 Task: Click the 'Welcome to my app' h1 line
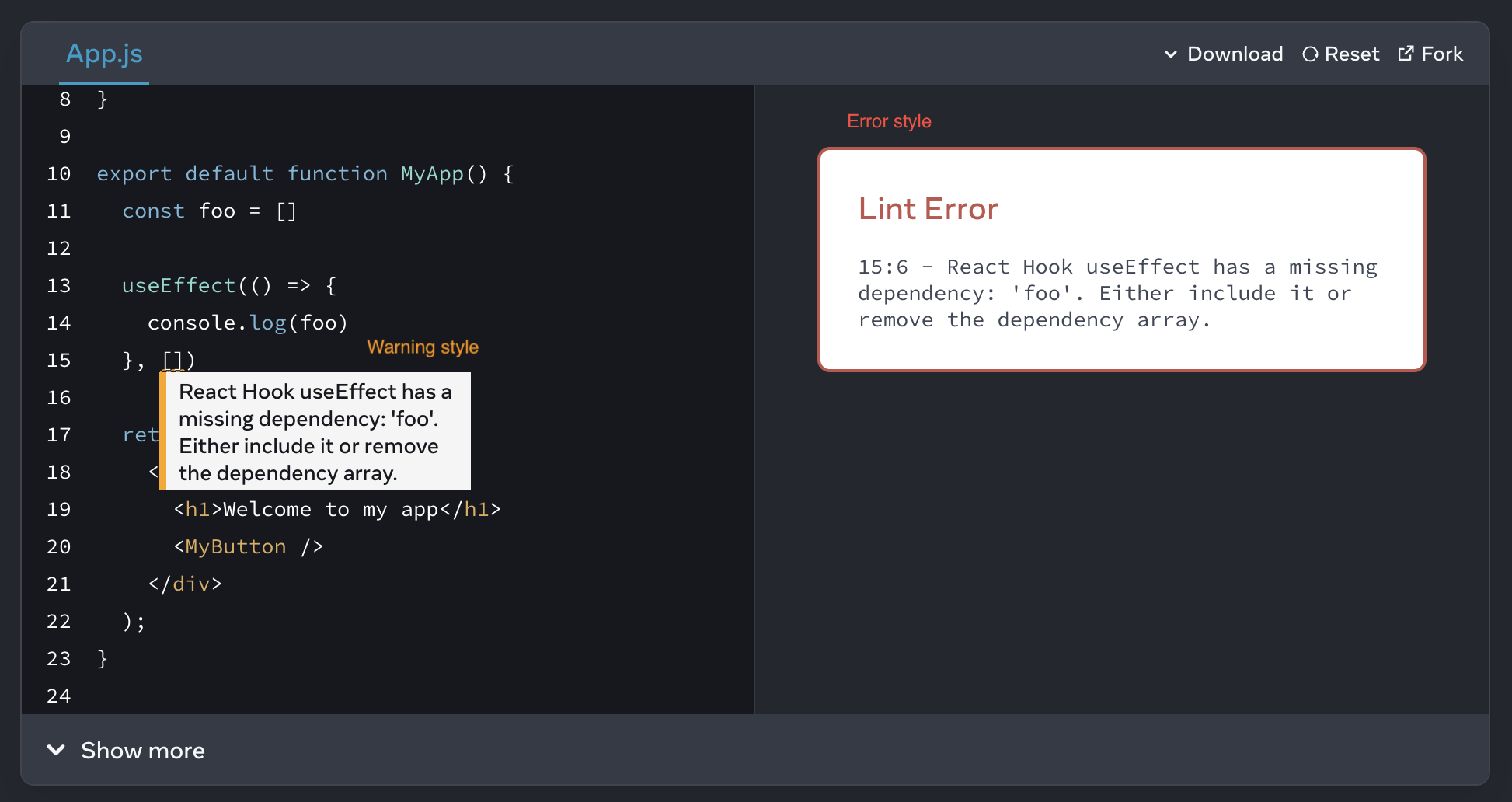(x=337, y=510)
